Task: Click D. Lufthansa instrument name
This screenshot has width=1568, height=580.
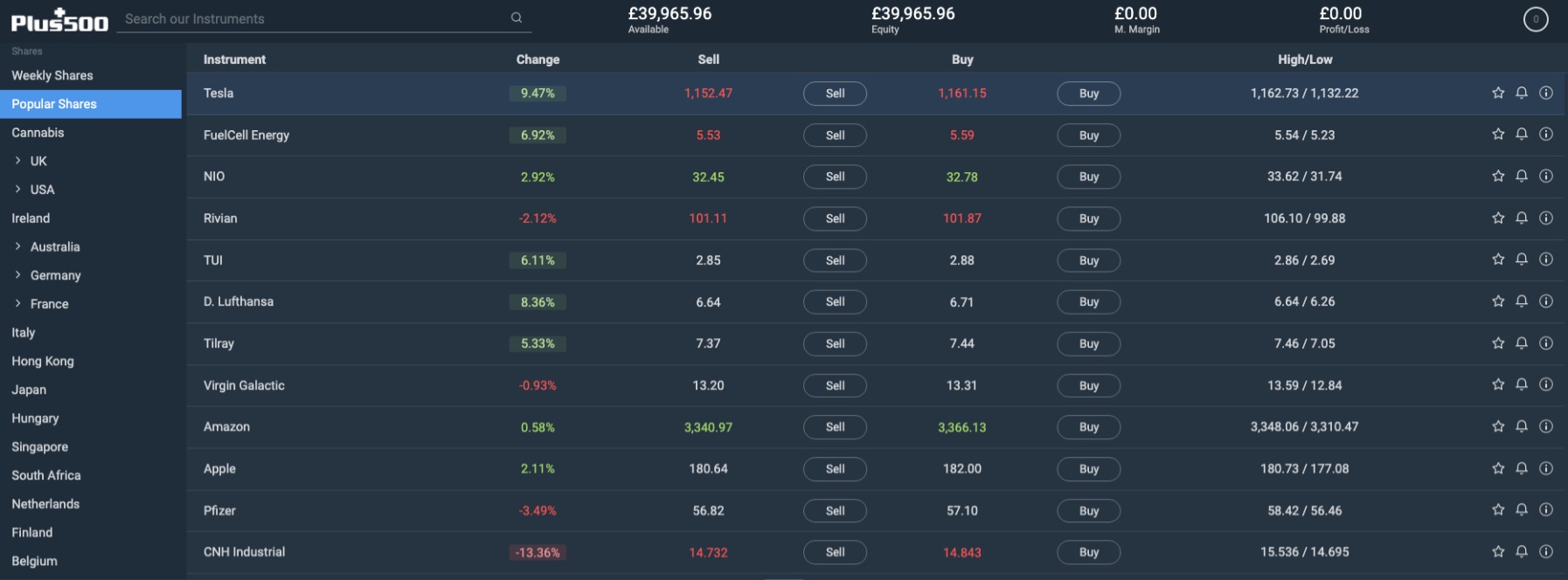Action: coord(239,301)
